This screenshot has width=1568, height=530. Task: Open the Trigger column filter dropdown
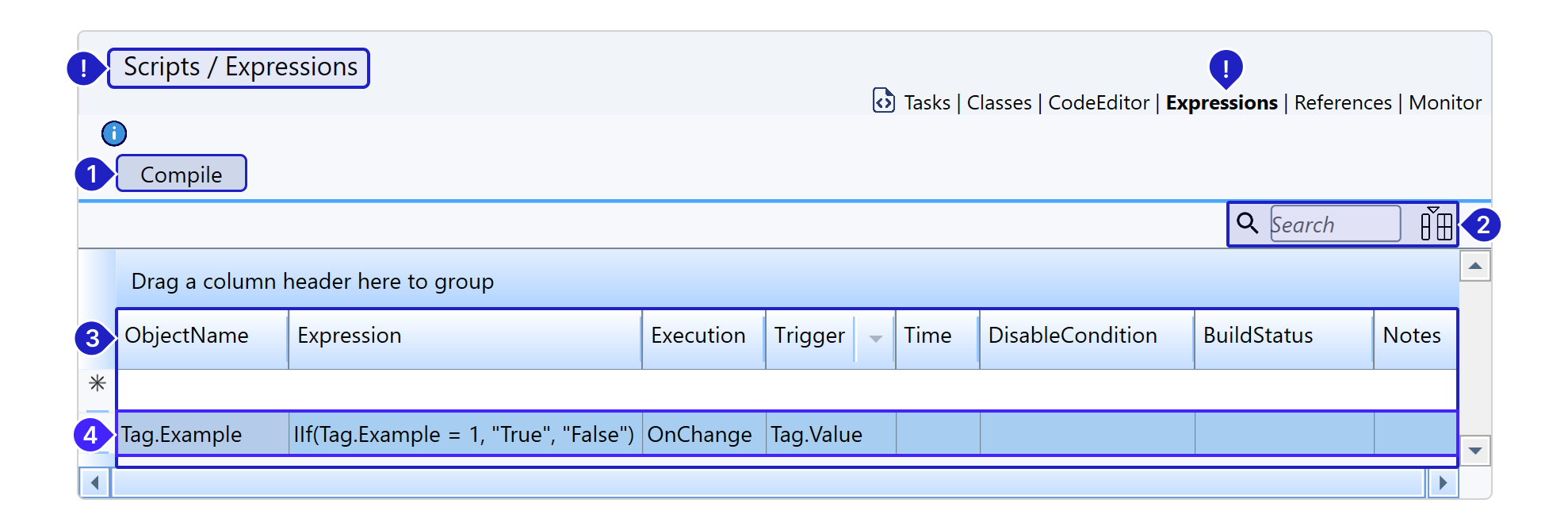875,339
